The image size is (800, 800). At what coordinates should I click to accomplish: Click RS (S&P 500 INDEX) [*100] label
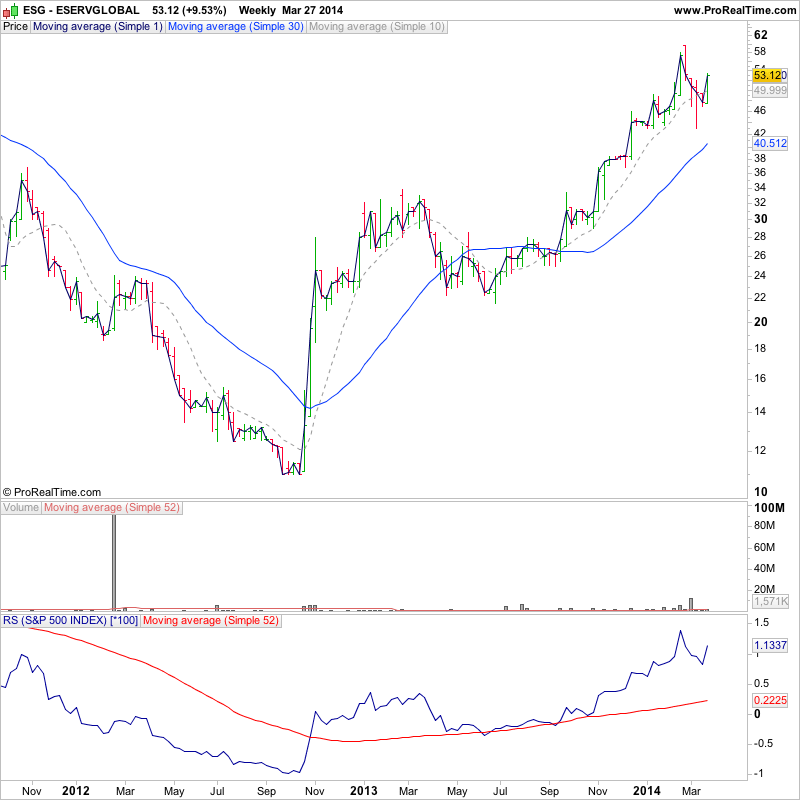coord(70,620)
